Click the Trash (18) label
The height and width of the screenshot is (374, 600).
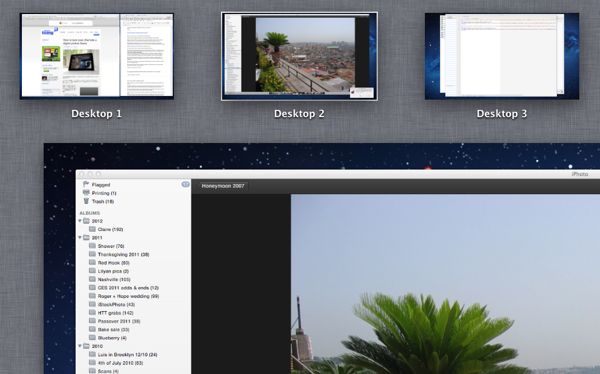coord(103,201)
